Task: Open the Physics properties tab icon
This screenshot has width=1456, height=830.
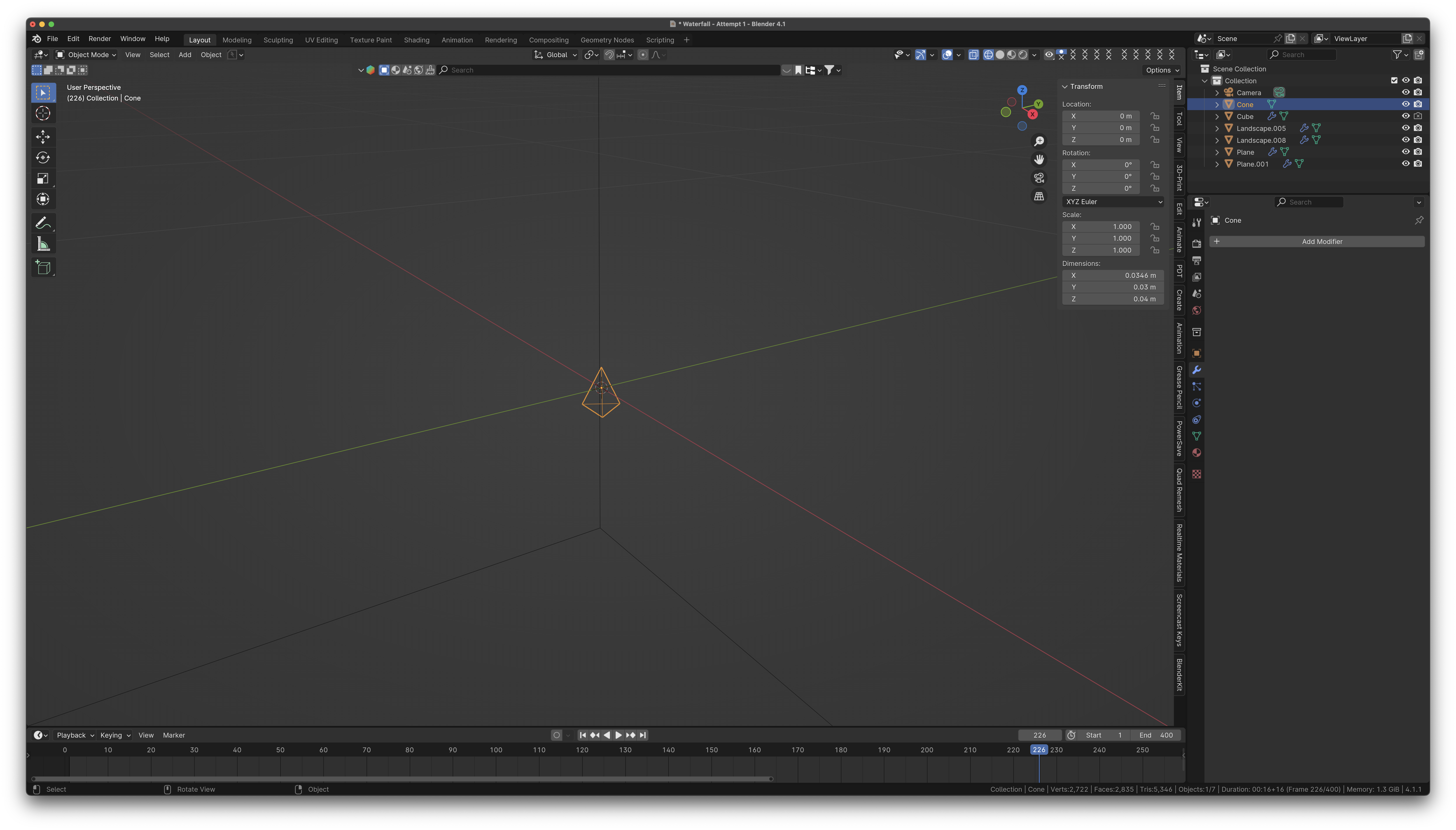Action: [1197, 403]
